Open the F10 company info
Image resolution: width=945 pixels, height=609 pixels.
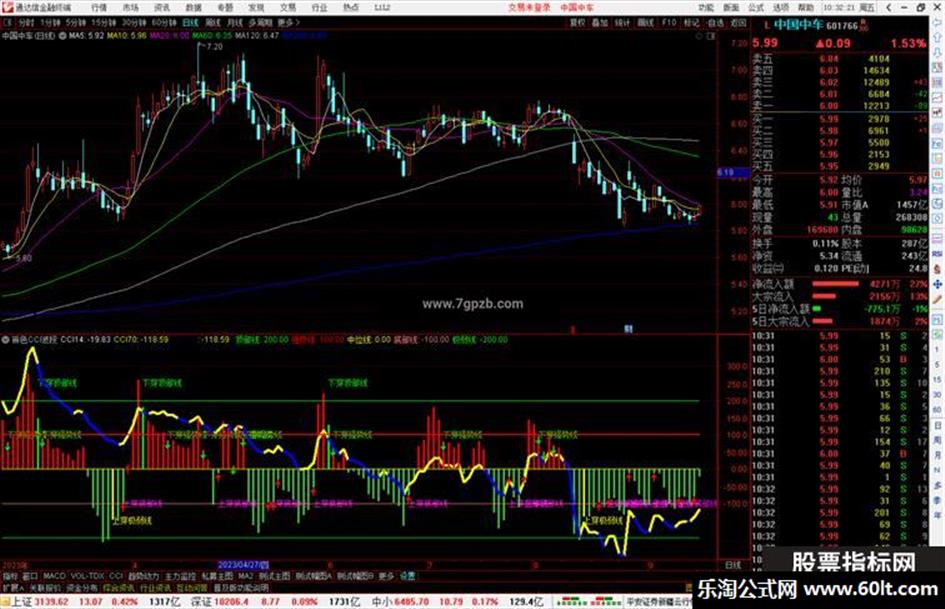pos(668,23)
